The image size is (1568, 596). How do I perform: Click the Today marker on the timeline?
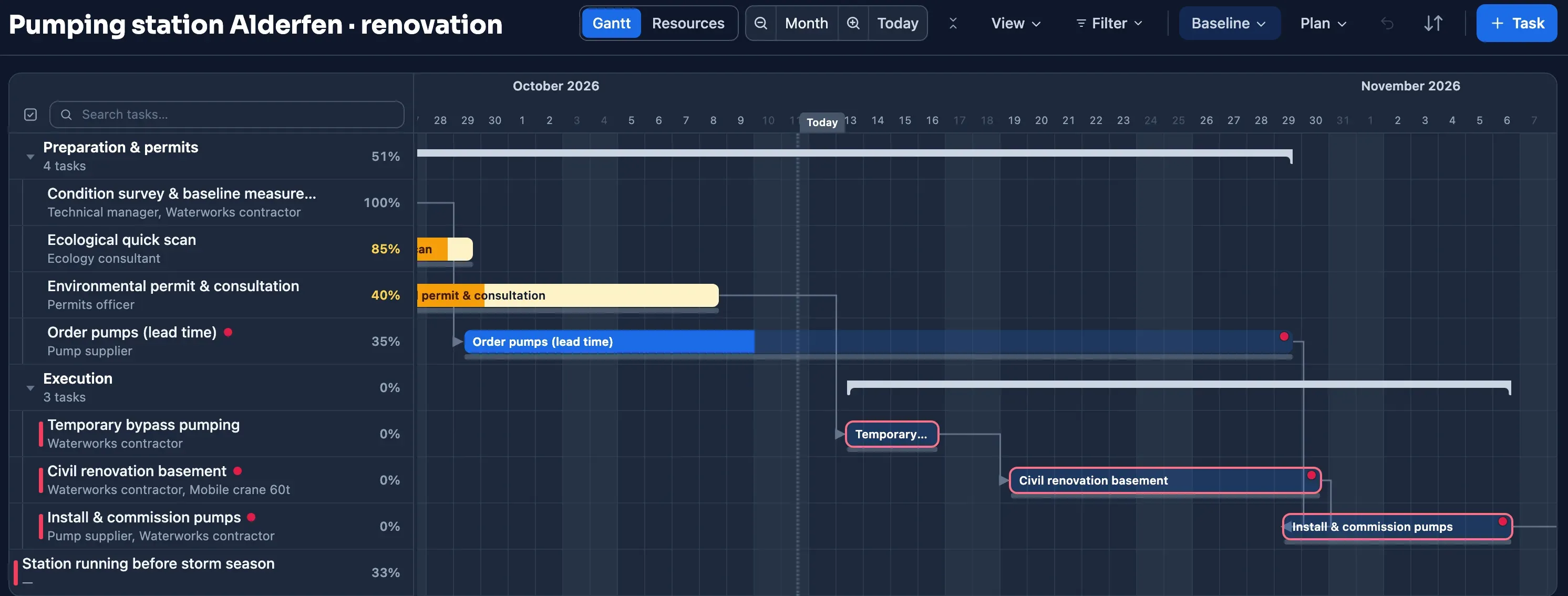point(822,122)
